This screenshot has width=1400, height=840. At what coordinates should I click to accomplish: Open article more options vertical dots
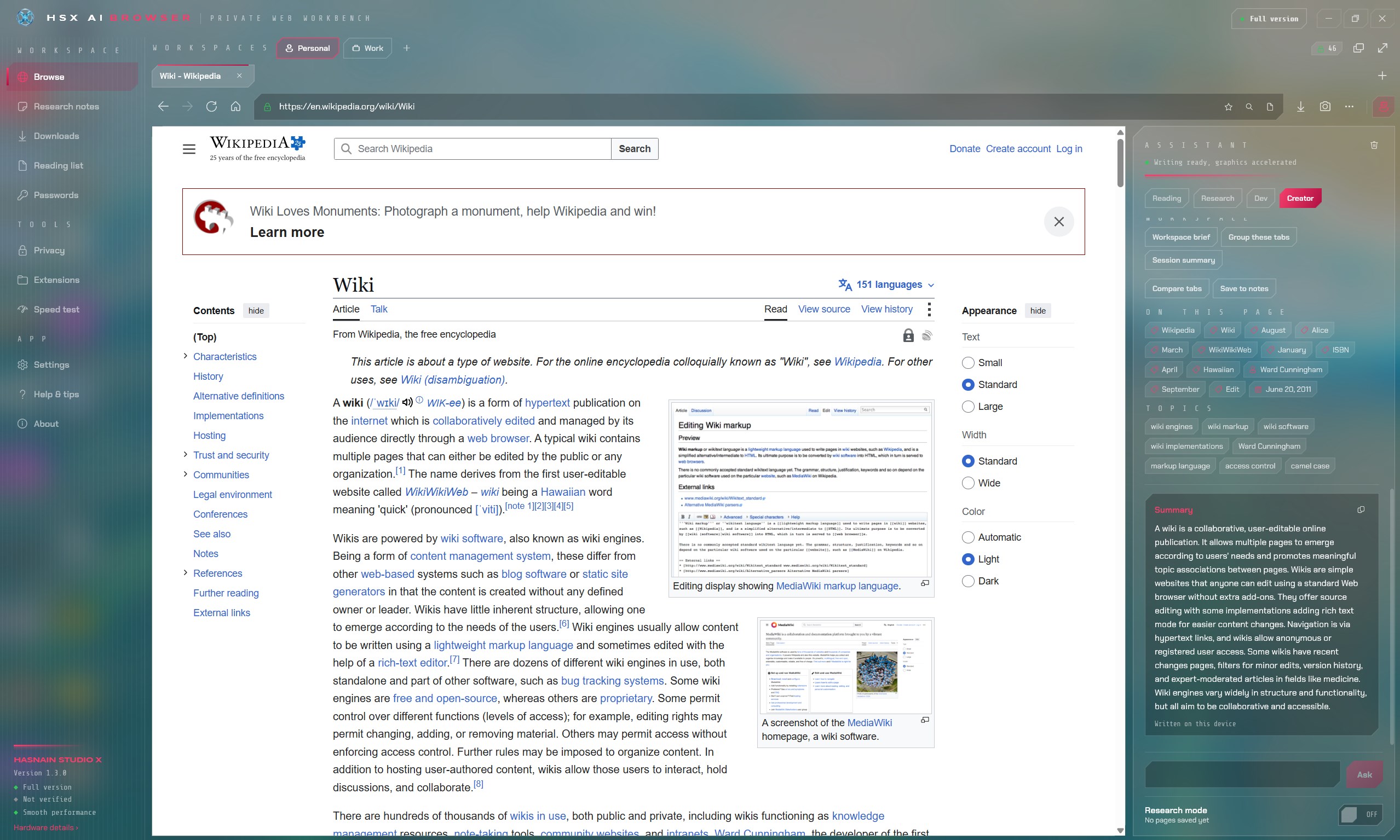(x=929, y=309)
